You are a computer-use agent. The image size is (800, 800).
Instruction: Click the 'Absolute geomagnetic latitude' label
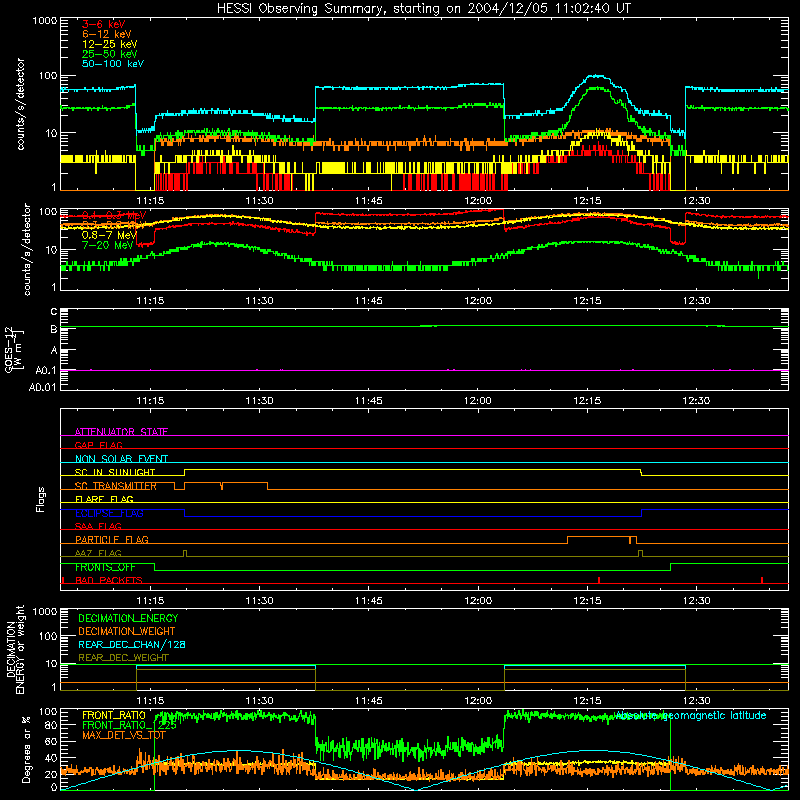(691, 715)
